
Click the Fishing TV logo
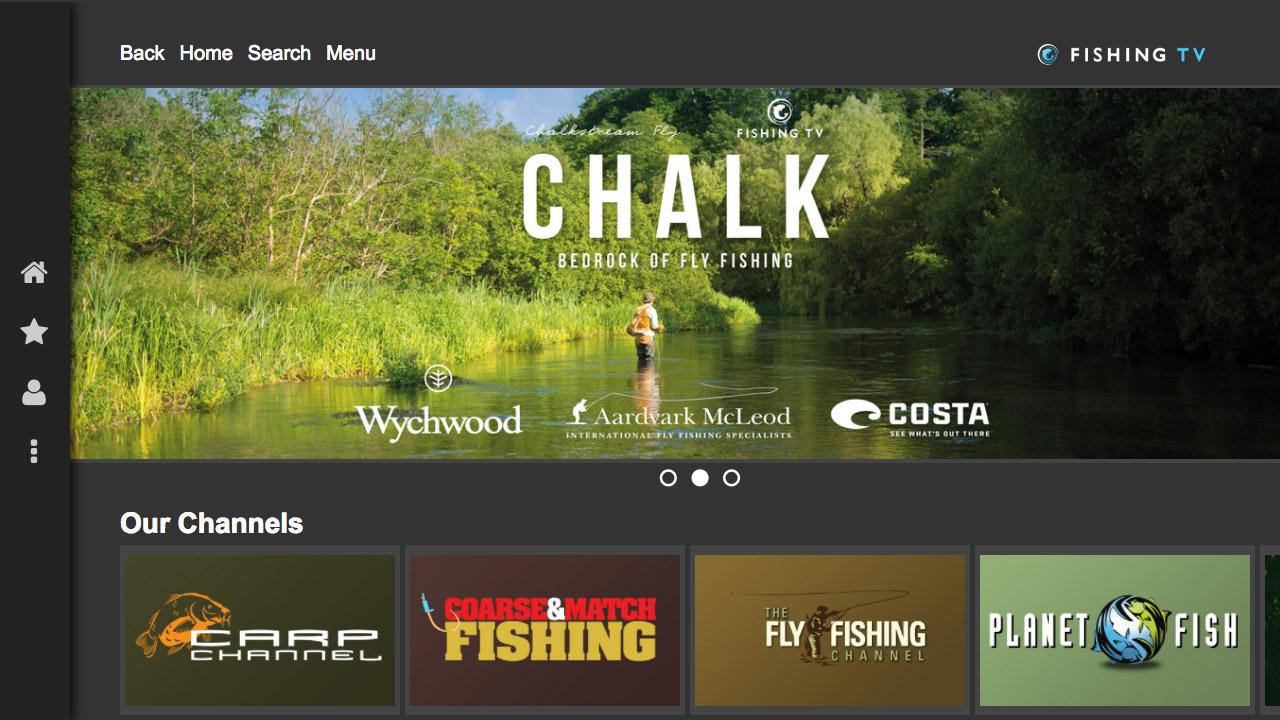click(1122, 54)
